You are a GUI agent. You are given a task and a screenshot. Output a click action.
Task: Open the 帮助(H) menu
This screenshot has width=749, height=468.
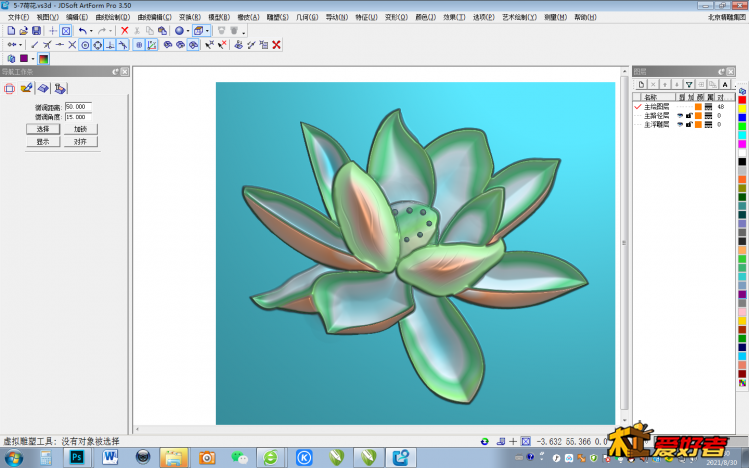click(x=585, y=17)
